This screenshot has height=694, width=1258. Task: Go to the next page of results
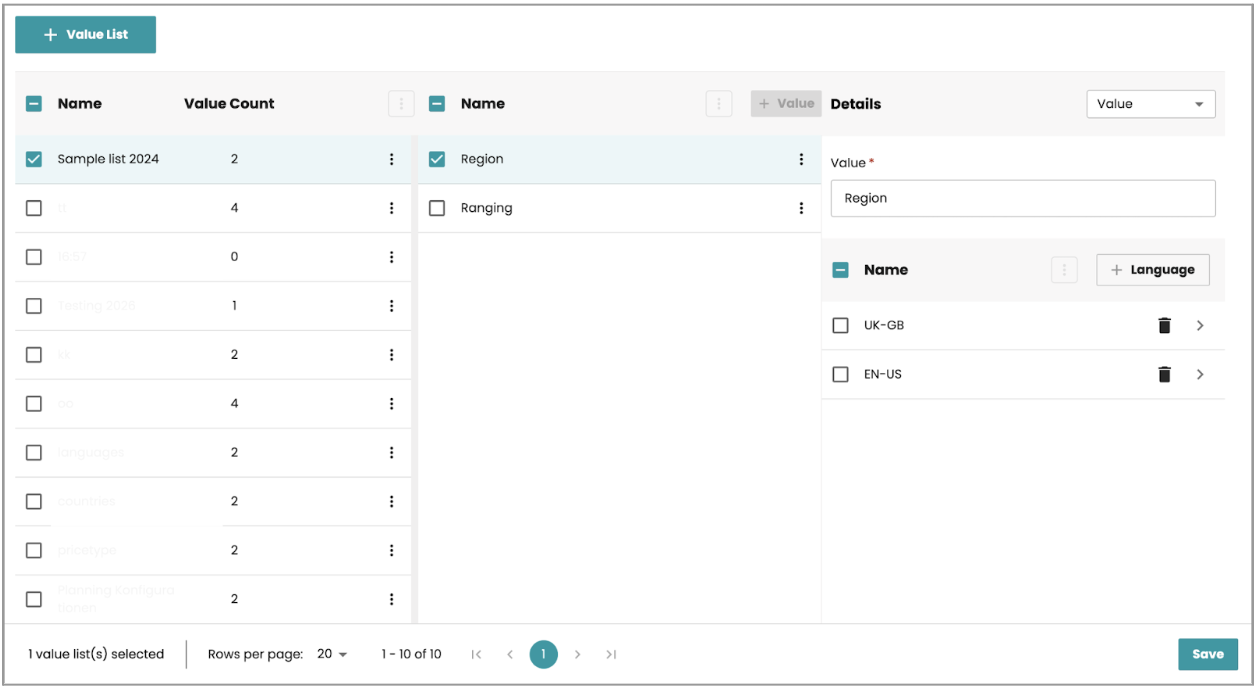(x=577, y=655)
